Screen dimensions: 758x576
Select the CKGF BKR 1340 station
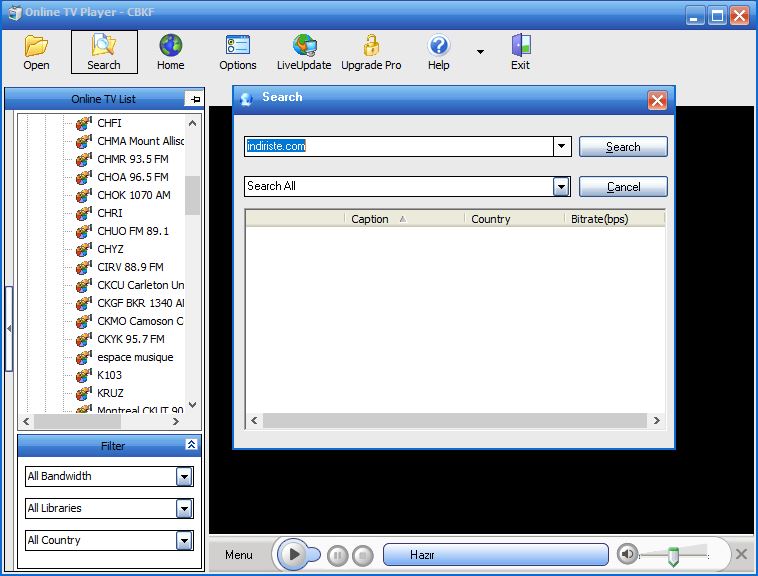(140, 303)
